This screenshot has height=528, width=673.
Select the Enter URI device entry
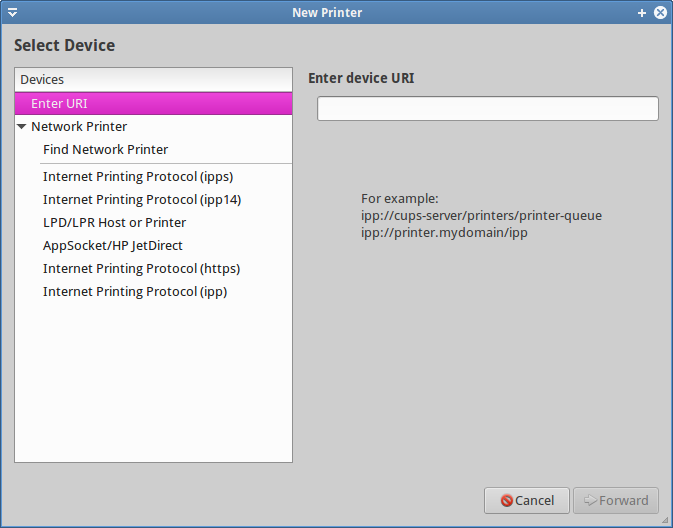[60, 103]
